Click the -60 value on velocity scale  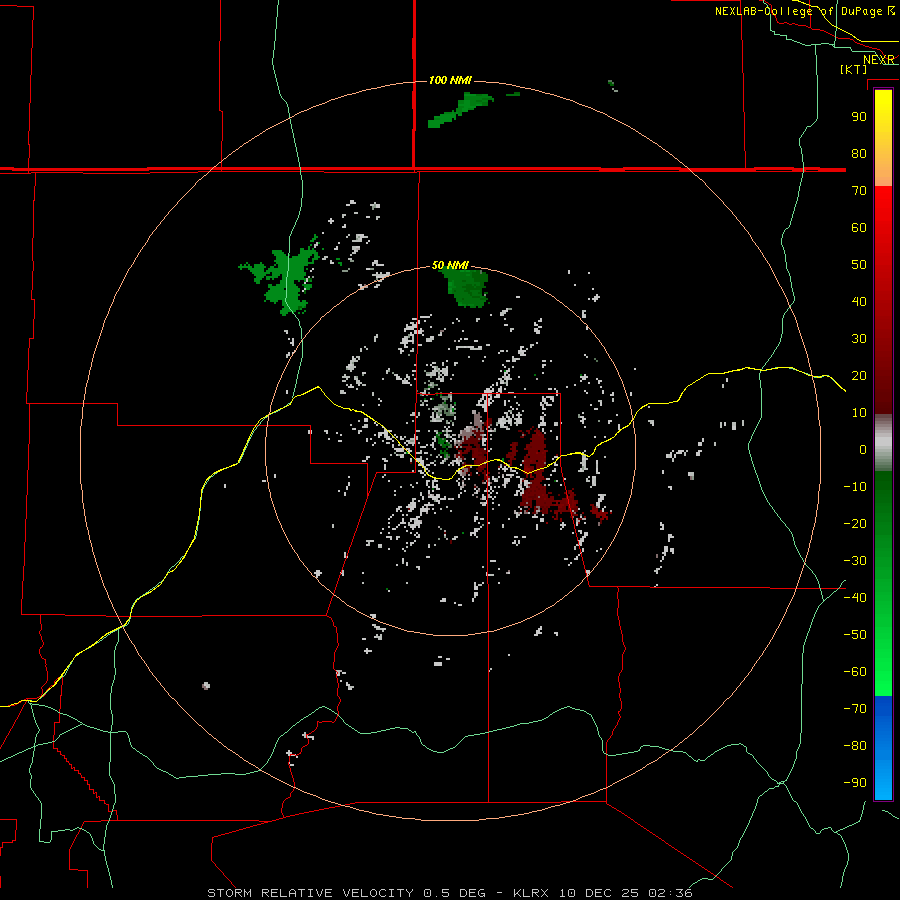pos(855,672)
